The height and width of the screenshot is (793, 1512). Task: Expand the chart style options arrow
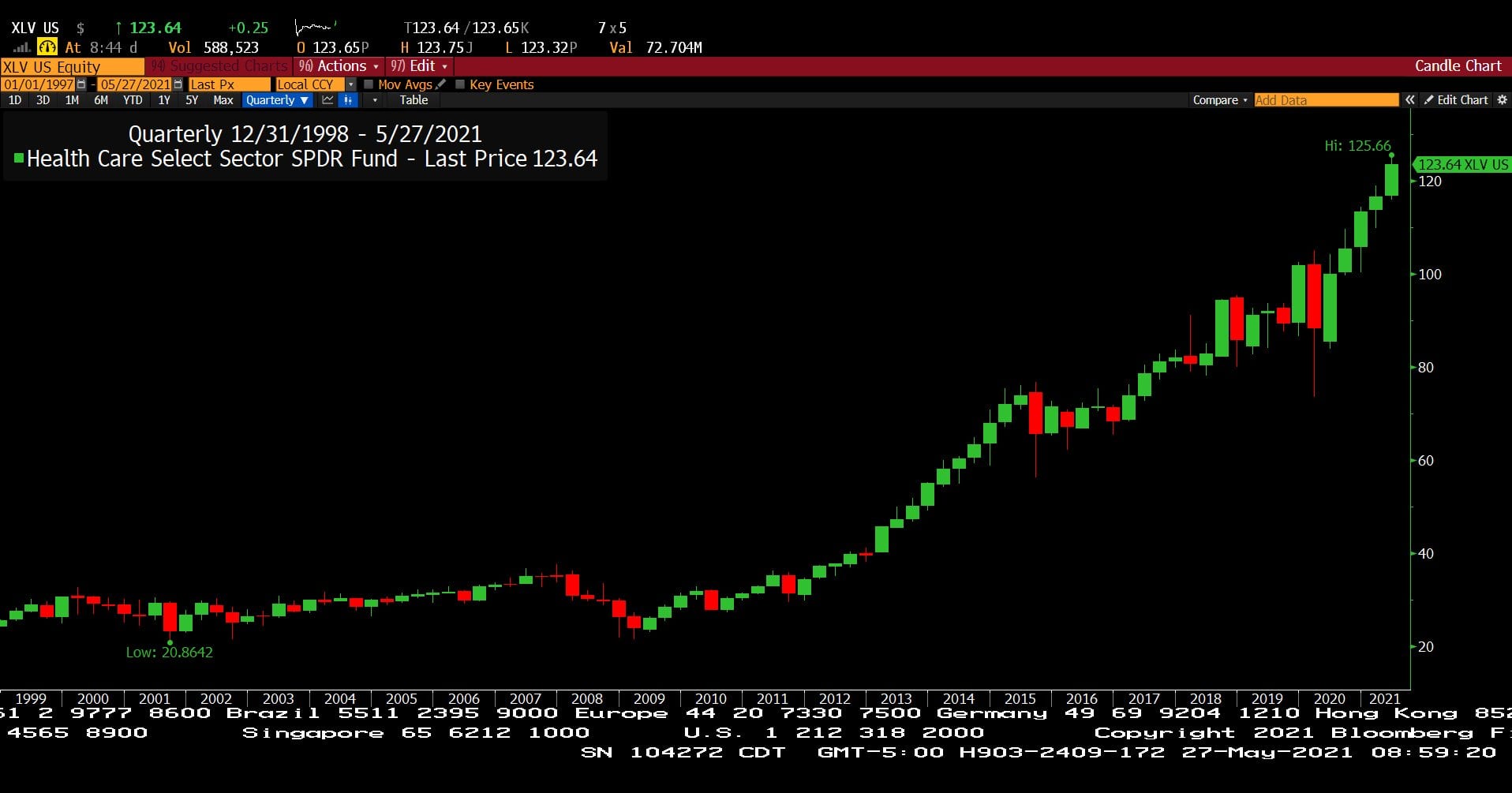coord(375,100)
